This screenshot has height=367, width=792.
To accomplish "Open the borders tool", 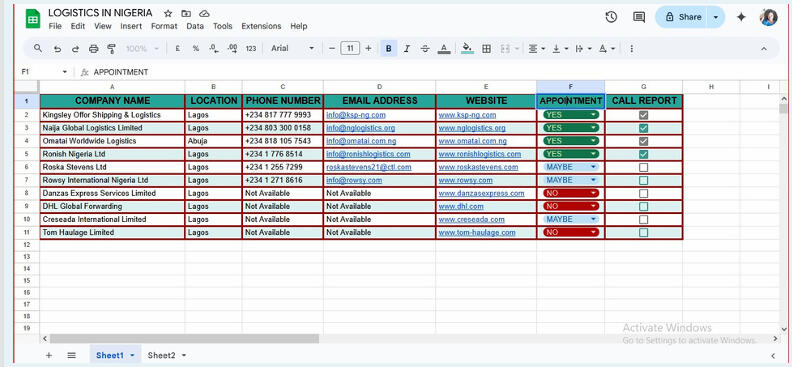I will (x=486, y=48).
